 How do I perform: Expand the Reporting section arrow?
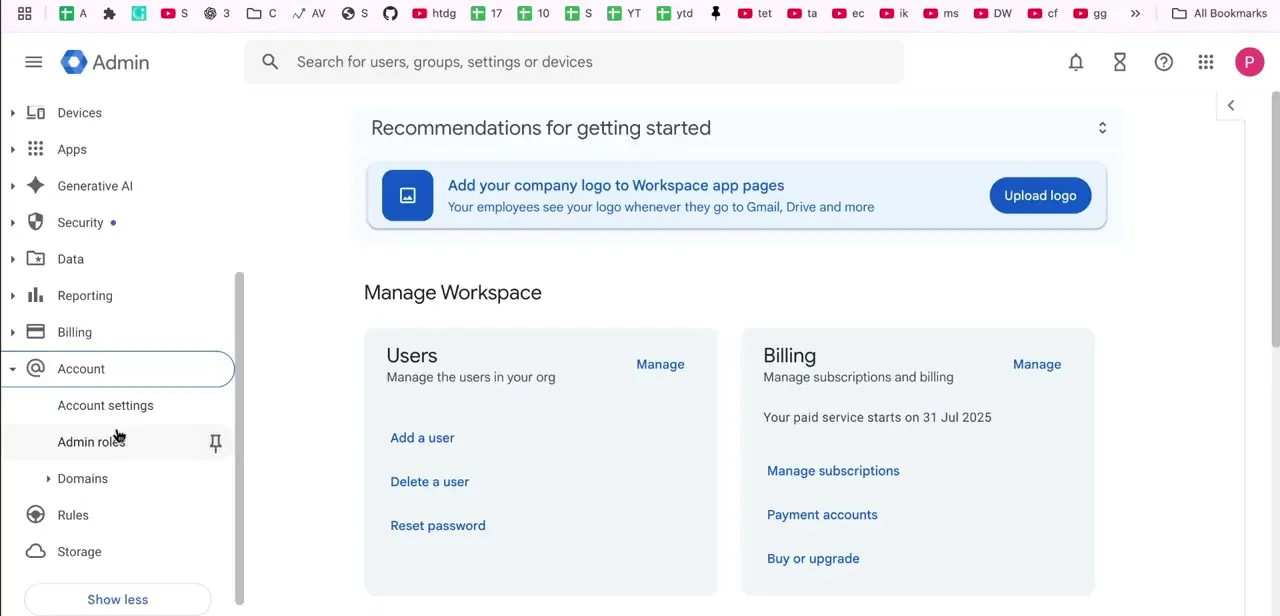click(x=13, y=295)
